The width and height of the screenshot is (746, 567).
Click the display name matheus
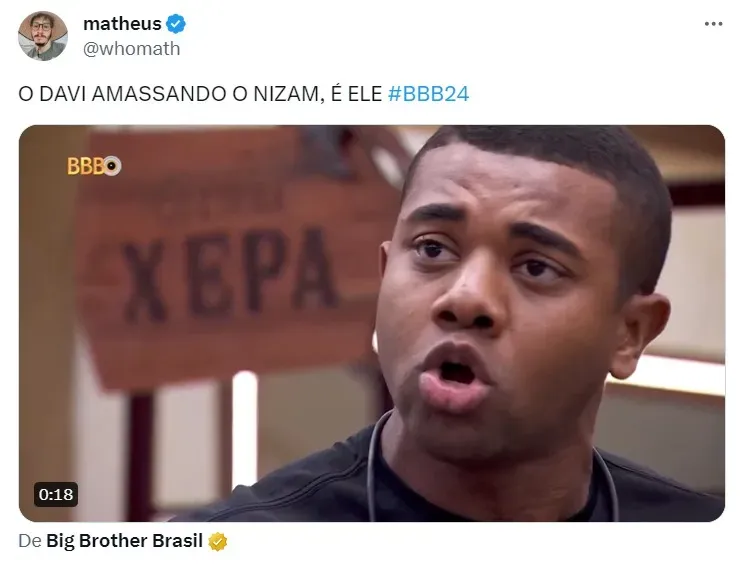pos(122,23)
